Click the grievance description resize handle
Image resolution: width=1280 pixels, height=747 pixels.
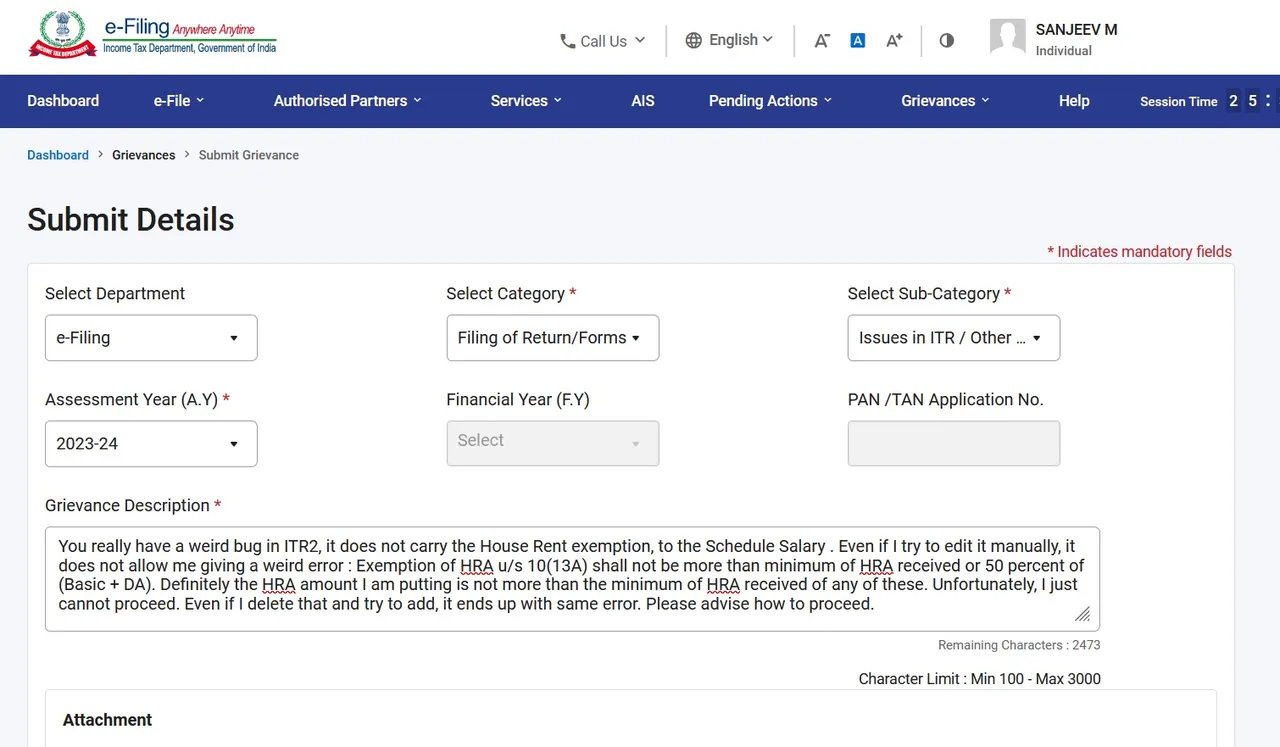[x=1083, y=614]
